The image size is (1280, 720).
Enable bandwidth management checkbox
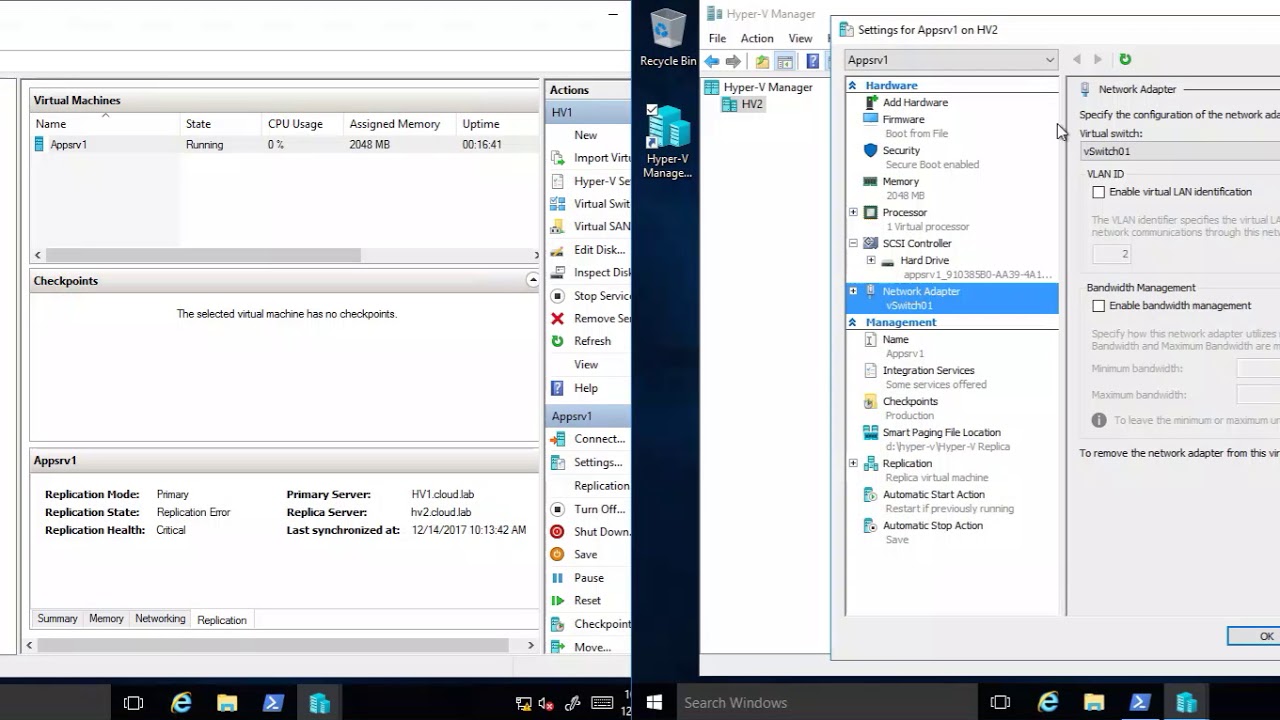(1099, 306)
